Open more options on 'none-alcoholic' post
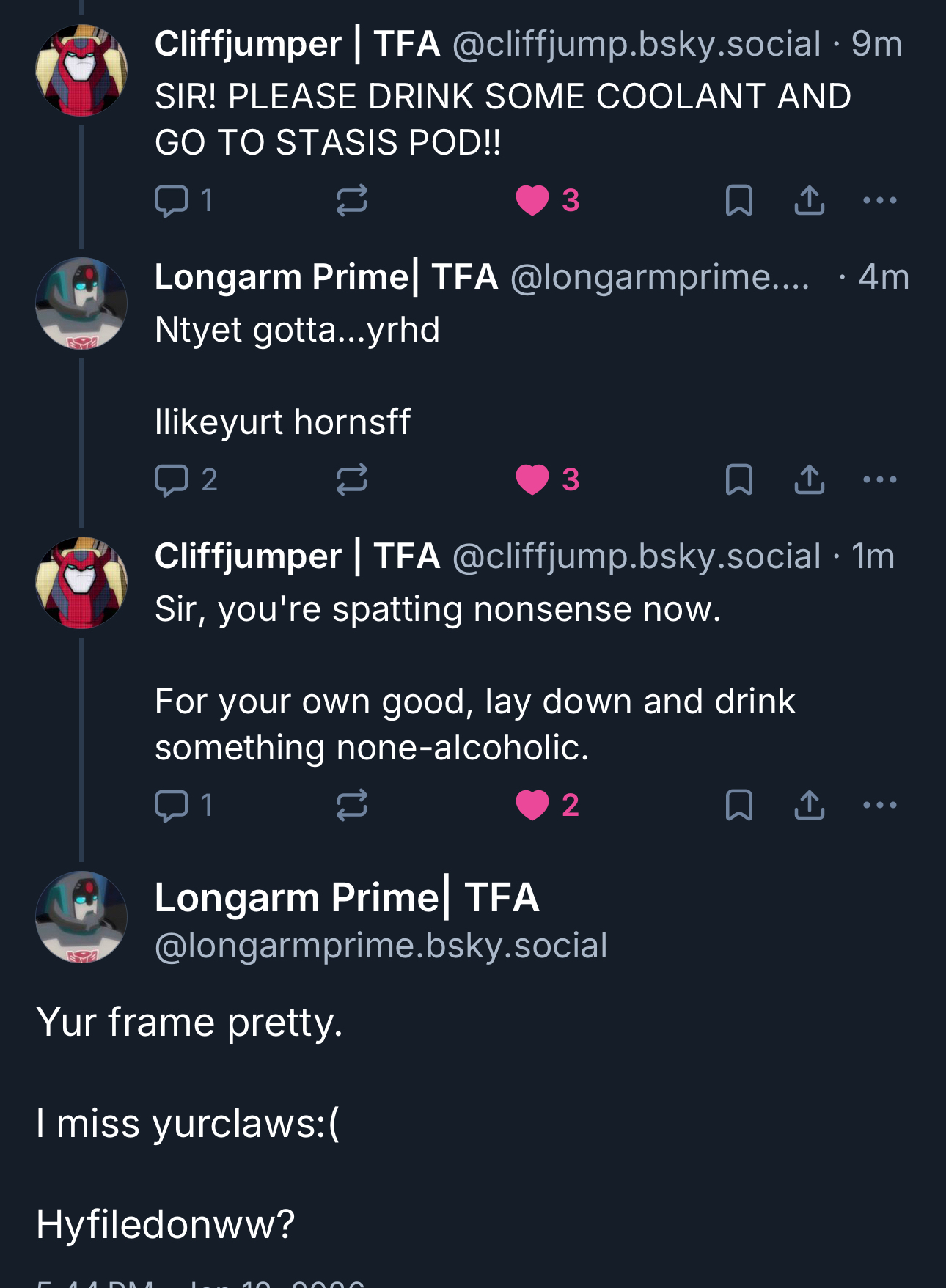The height and width of the screenshot is (1288, 946). (879, 805)
